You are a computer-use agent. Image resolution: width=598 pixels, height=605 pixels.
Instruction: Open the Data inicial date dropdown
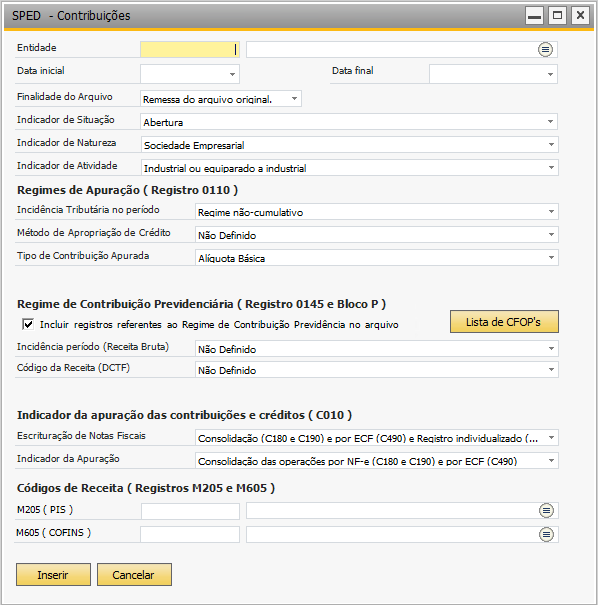pos(232,74)
